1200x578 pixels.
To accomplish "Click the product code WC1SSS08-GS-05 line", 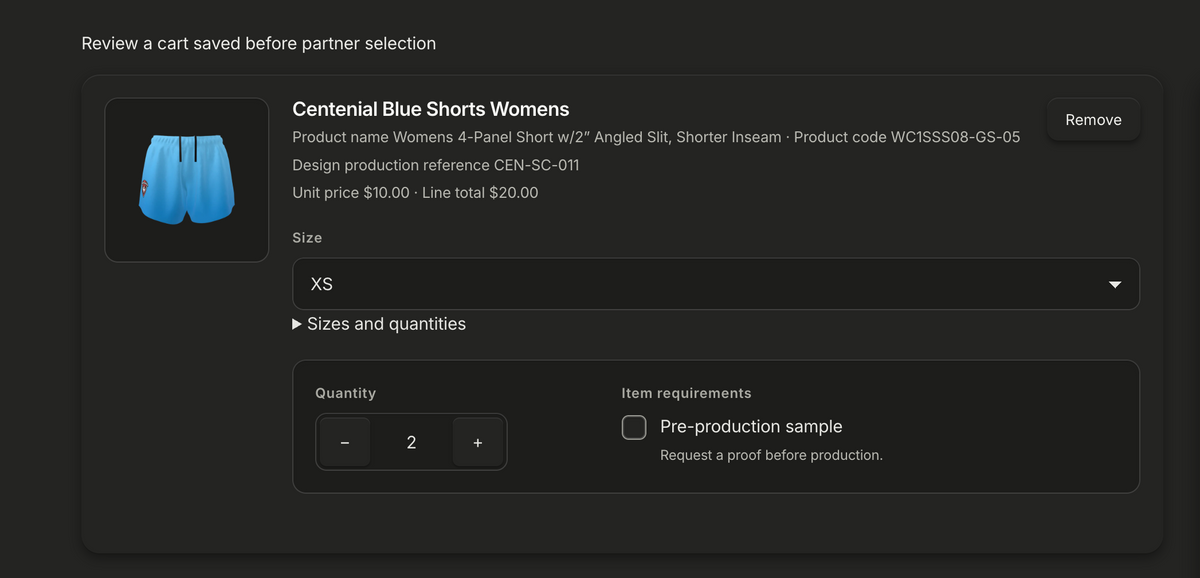I will tap(656, 137).
